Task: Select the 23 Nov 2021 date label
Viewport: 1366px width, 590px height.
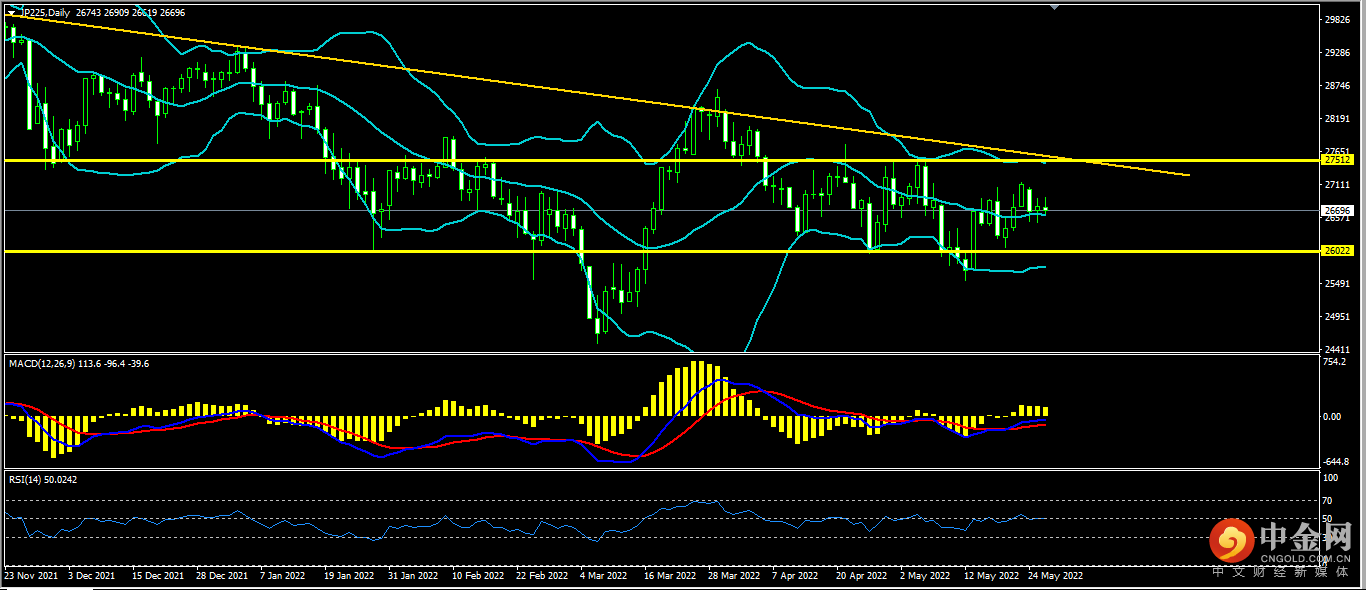Action: [31, 576]
